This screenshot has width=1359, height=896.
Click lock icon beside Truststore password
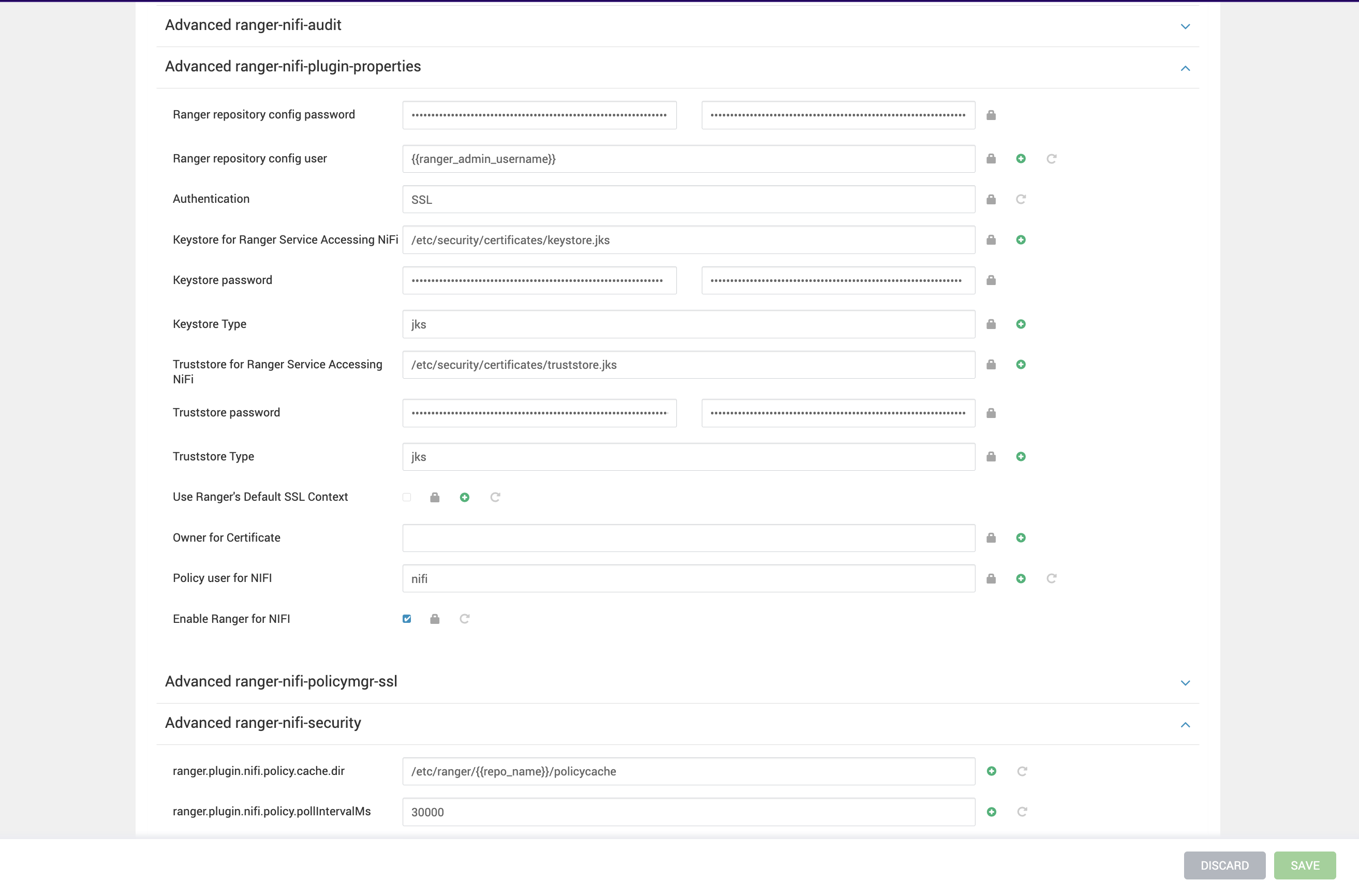pyautogui.click(x=991, y=413)
